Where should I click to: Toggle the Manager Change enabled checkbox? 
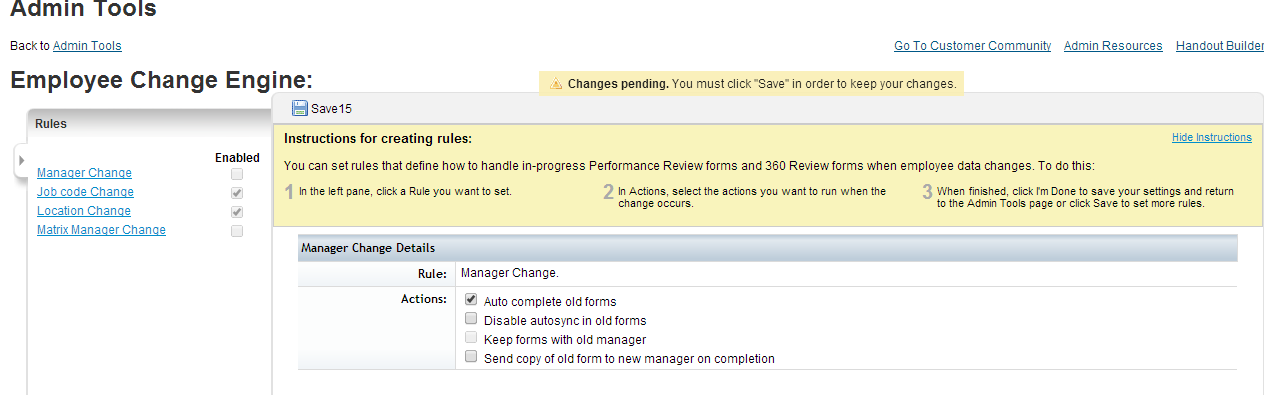click(237, 174)
